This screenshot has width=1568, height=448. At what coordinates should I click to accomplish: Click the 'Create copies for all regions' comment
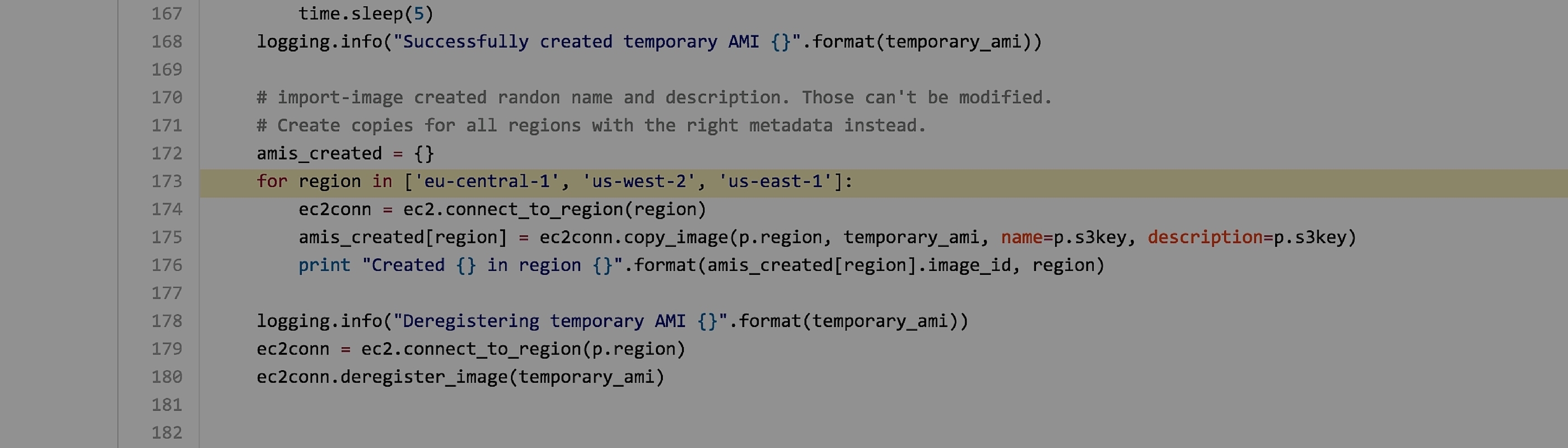click(591, 126)
